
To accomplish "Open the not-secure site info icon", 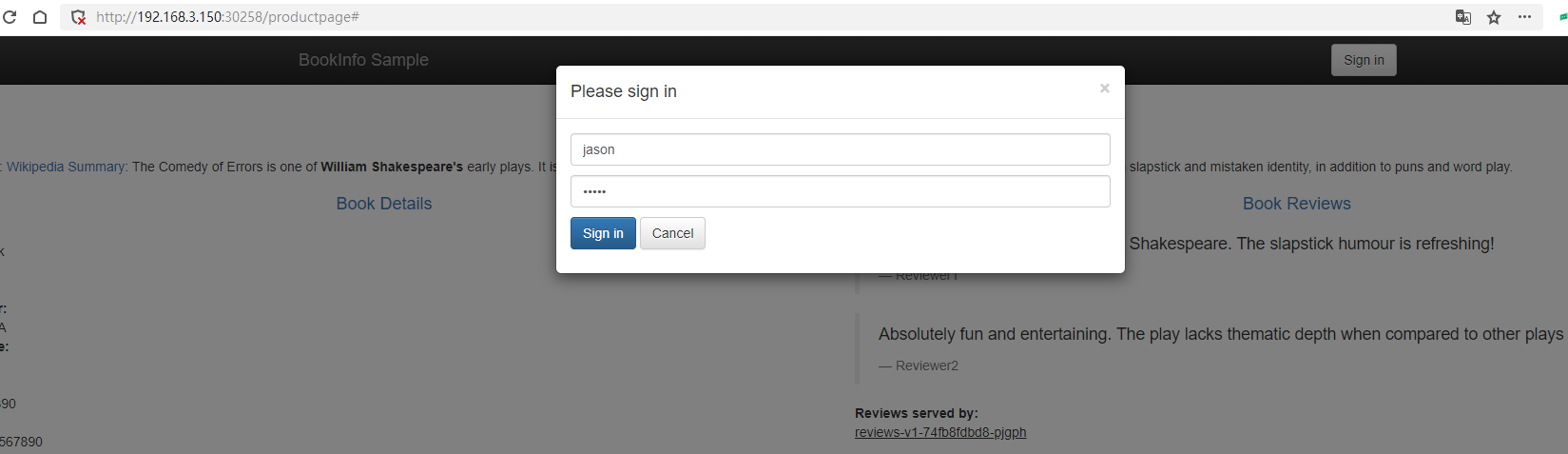I will click(x=79, y=17).
